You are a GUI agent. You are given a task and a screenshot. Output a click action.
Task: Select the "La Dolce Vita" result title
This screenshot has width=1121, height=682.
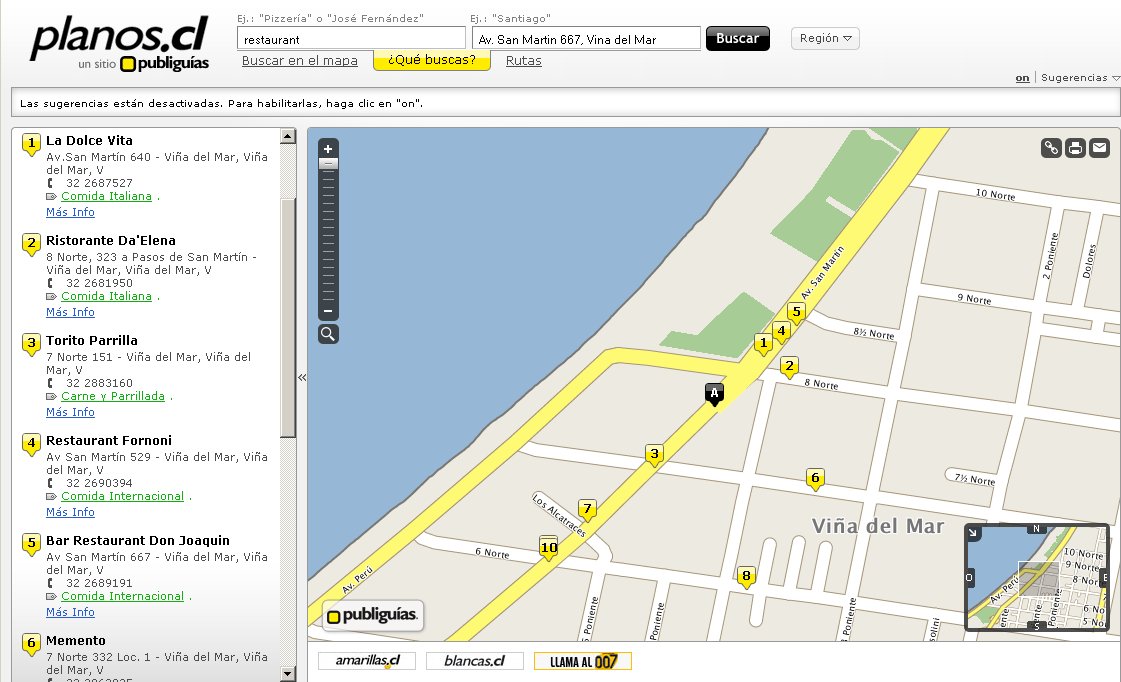point(89,141)
